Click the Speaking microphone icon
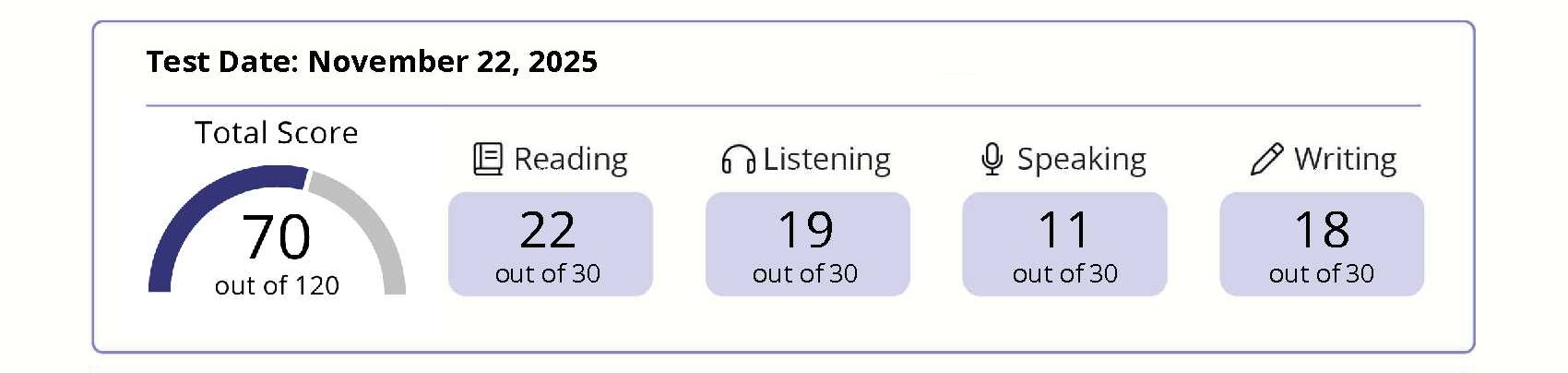This screenshot has width=1568, height=373. tap(992, 159)
